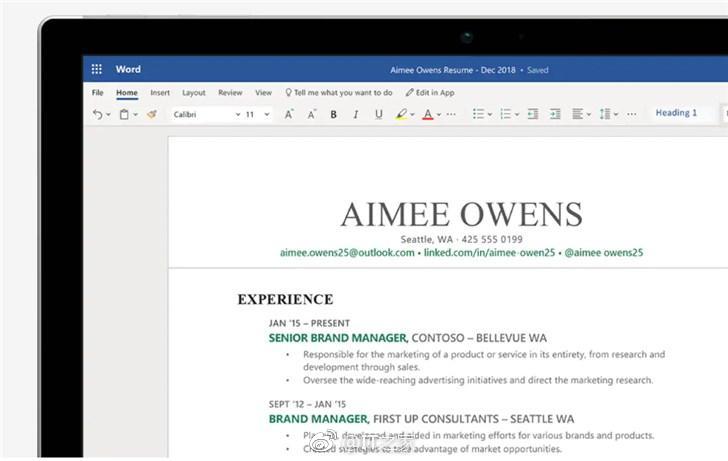Click the Grow Font icon
The height and width of the screenshot is (461, 728).
click(289, 114)
